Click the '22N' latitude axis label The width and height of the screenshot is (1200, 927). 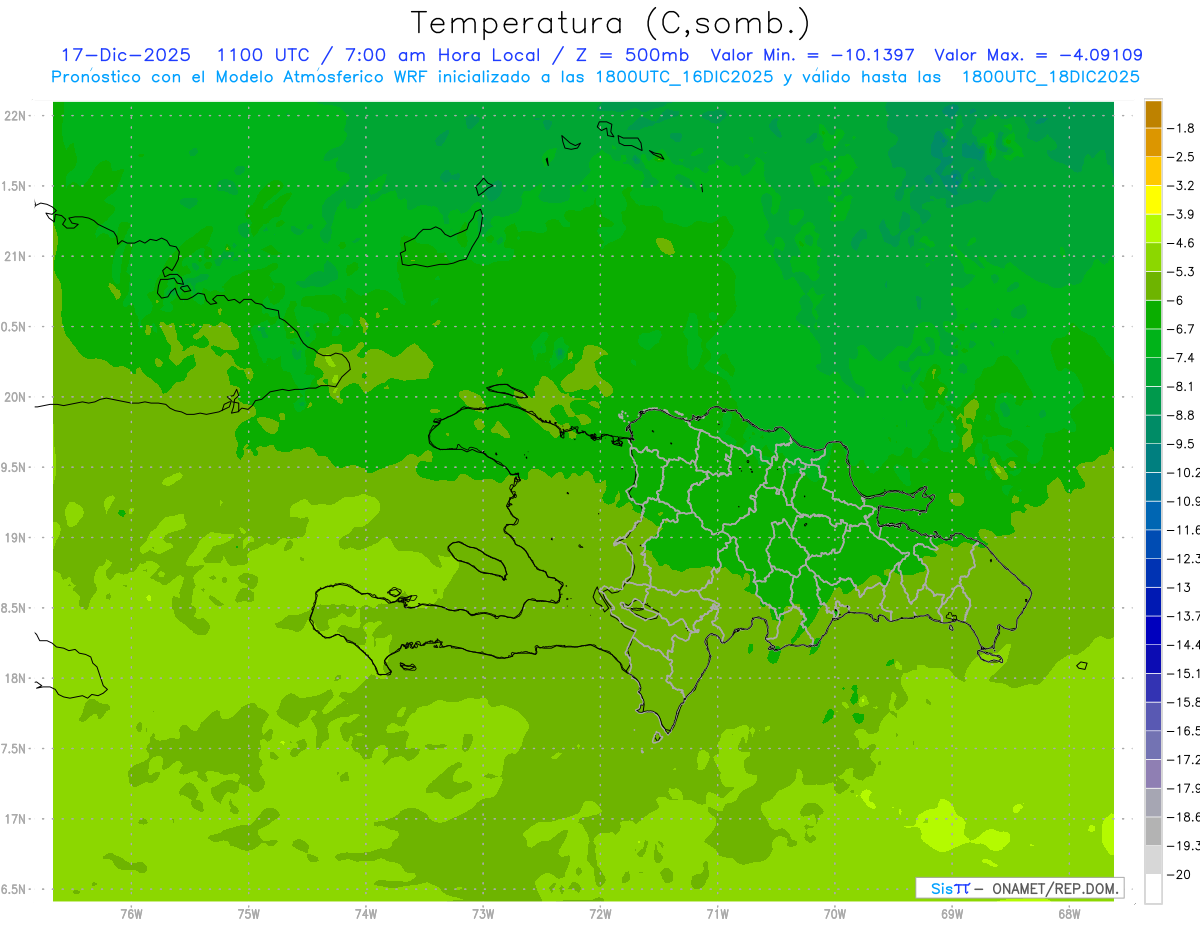(x=16, y=116)
